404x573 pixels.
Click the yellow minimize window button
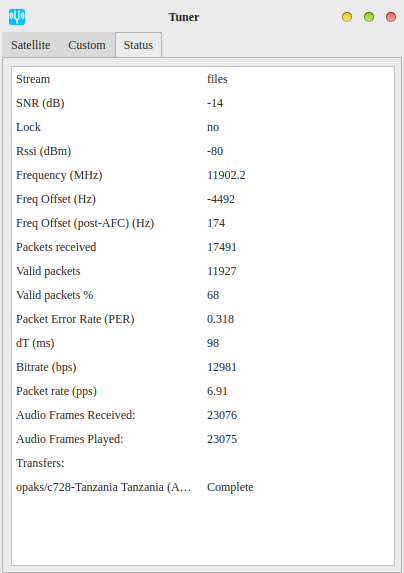point(347,17)
